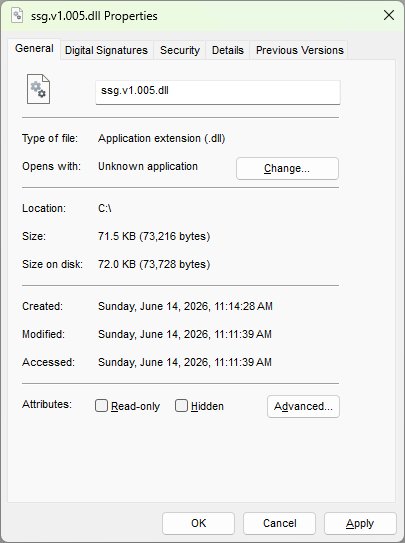Click the 'Location:' label

point(44,208)
